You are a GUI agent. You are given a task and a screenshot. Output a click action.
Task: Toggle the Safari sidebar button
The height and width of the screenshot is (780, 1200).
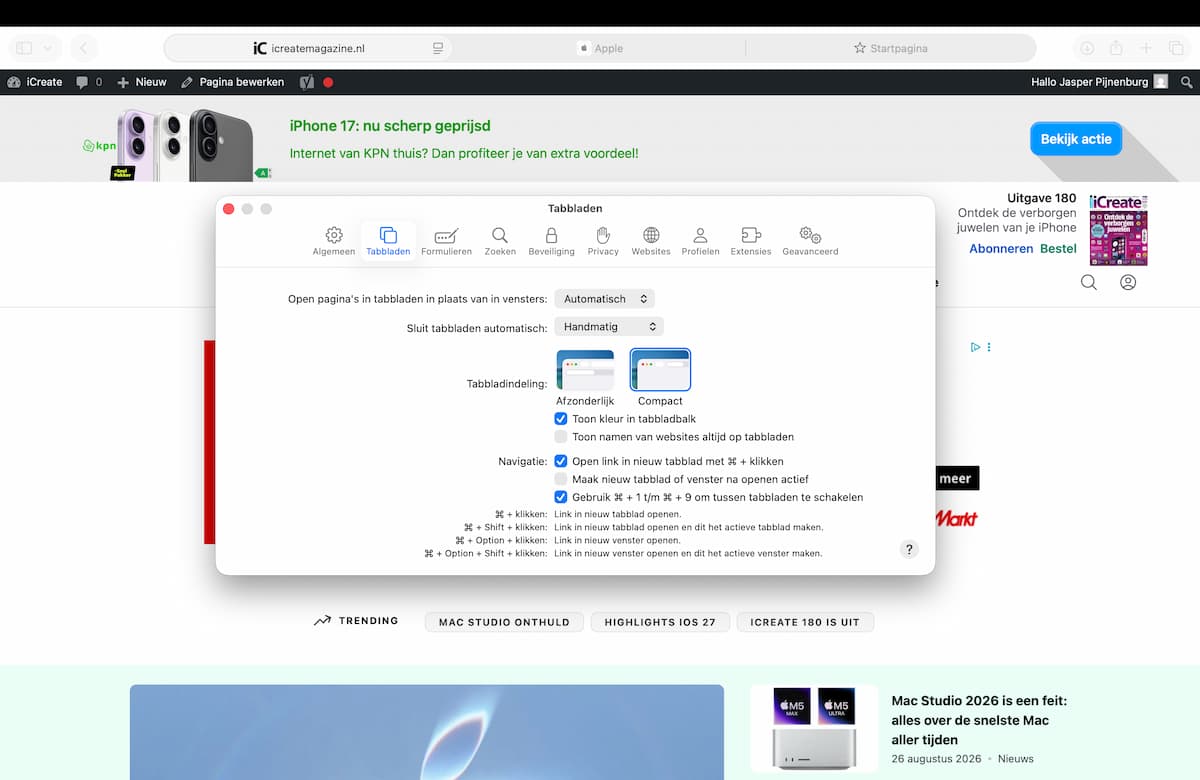[x=24, y=48]
